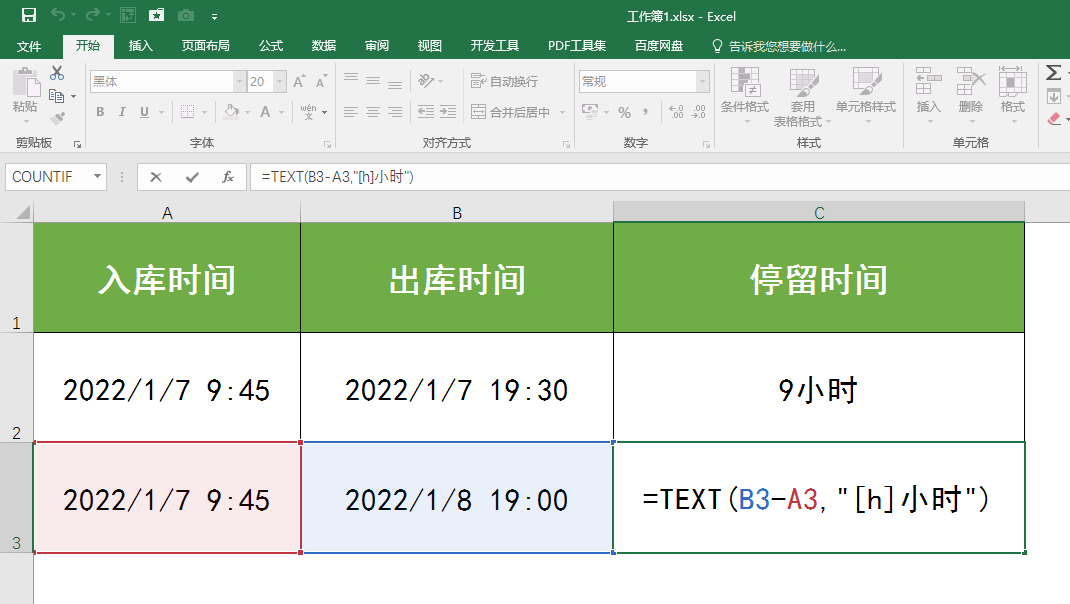Screen dimensions: 1070x604
Task: Toggle align text right
Action: [x=395, y=112]
